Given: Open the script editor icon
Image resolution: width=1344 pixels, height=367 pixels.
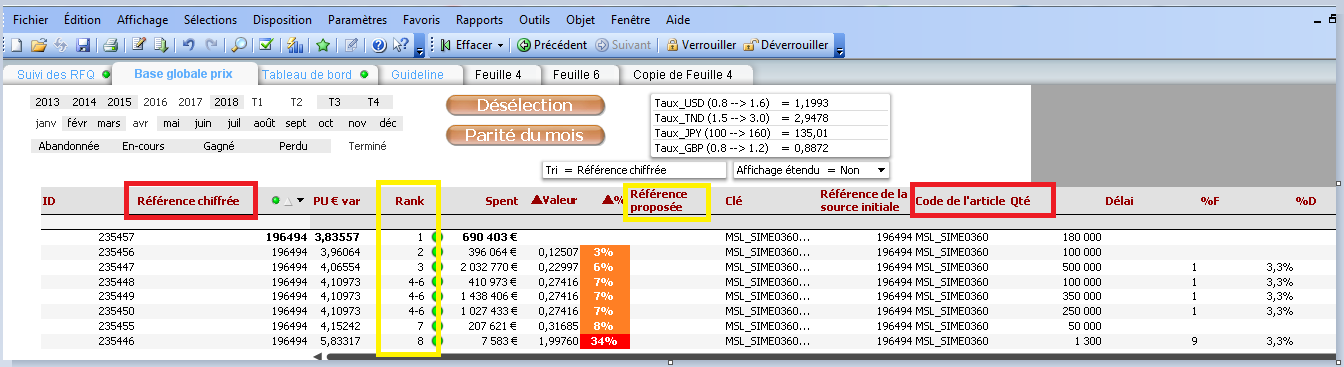Looking at the screenshot, I should (139, 45).
